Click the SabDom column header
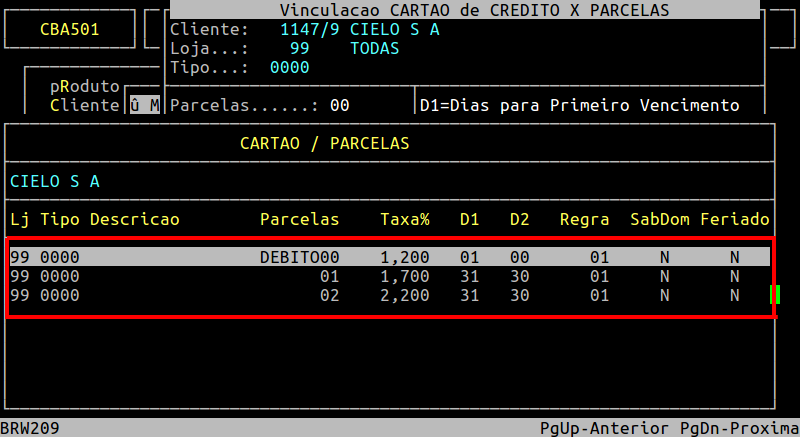Screen dimensions: 800x437 click(x=659, y=219)
